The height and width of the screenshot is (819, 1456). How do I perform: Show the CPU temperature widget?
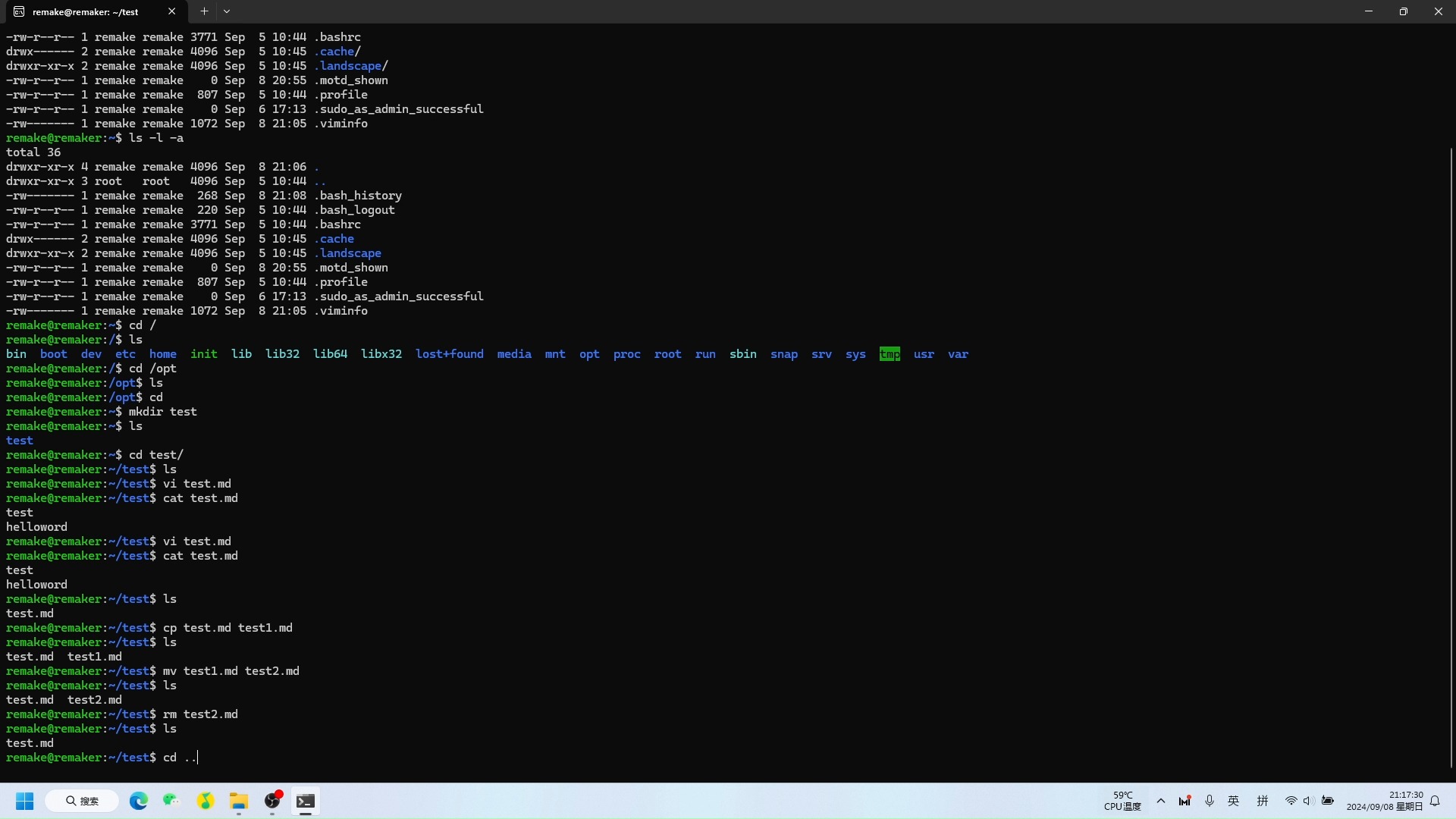point(1122,801)
